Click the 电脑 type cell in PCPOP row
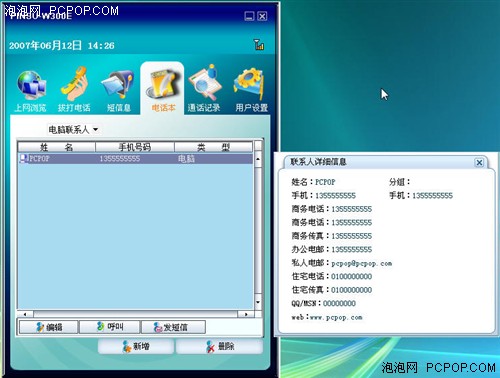 pyautogui.click(x=186, y=159)
